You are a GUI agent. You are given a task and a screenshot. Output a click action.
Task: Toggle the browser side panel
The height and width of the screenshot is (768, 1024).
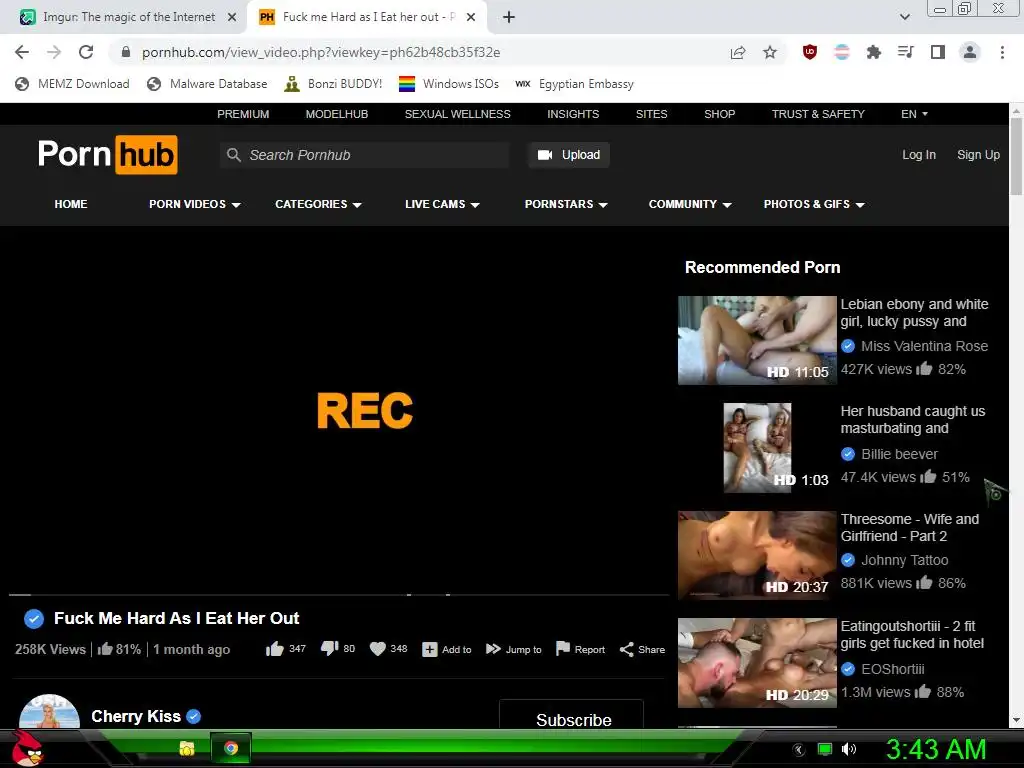pyautogui.click(x=938, y=52)
